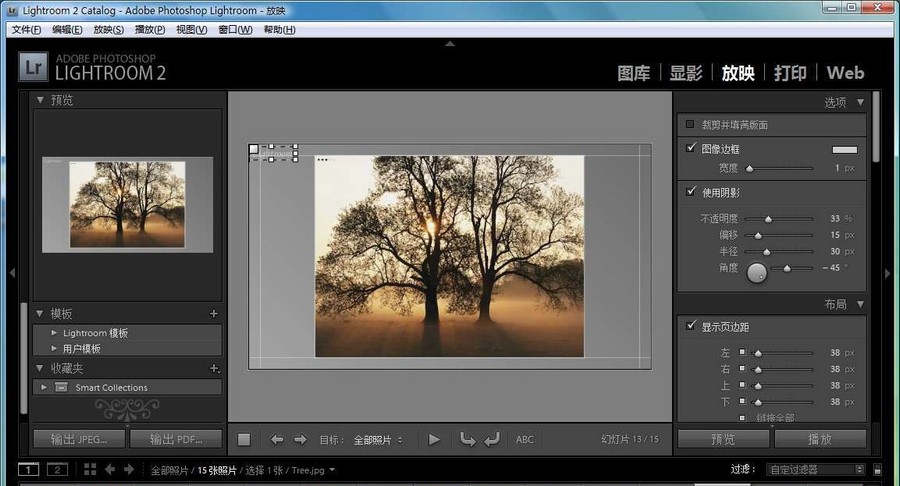Click the plus icon beside 收藏夹 panel
The image size is (900, 486).
tap(213, 368)
